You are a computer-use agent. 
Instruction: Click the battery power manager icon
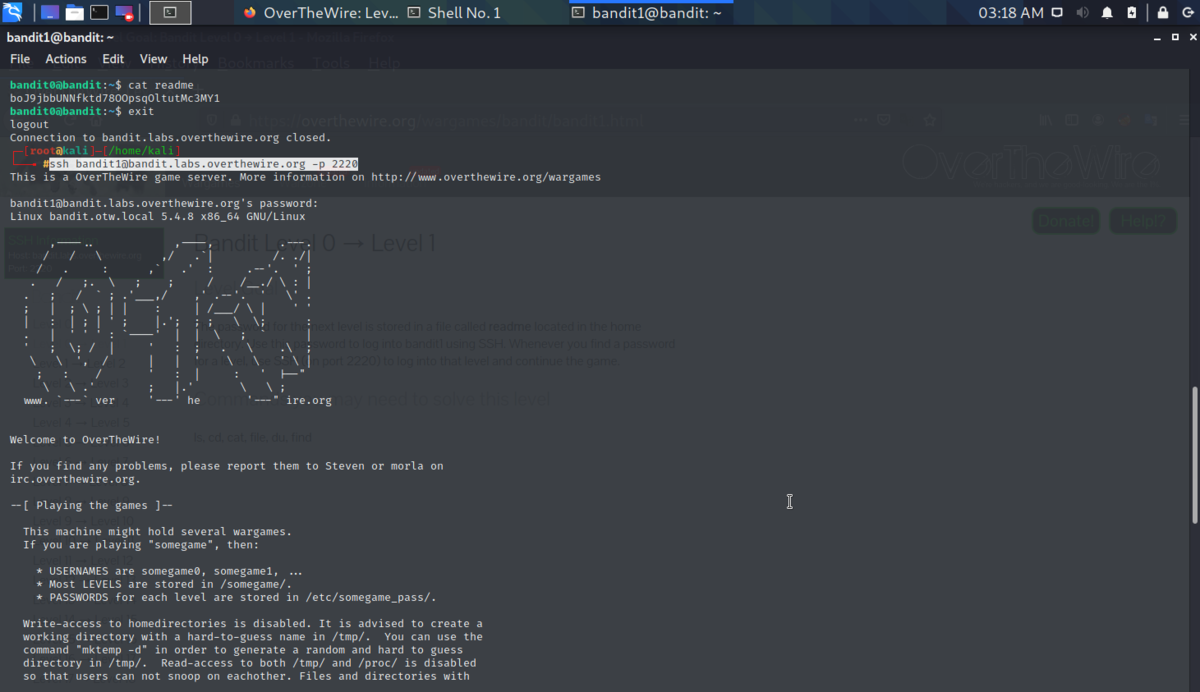point(1131,13)
